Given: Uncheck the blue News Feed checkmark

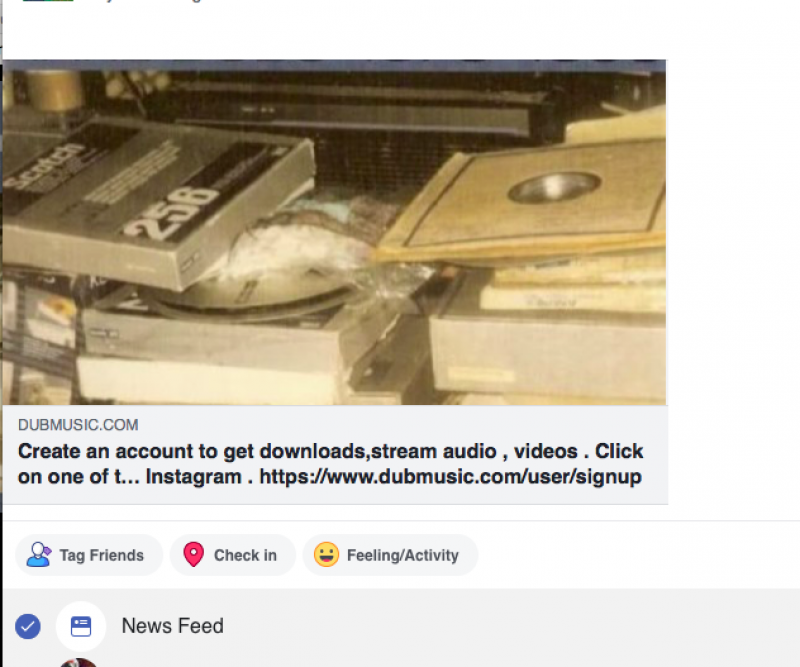Looking at the screenshot, I should pos(28,626).
